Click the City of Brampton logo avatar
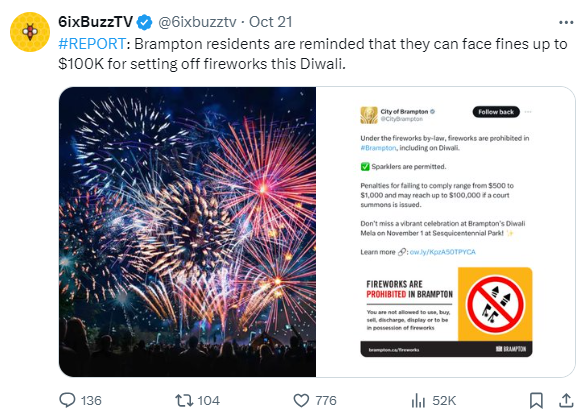The image size is (588, 419). tap(369, 115)
